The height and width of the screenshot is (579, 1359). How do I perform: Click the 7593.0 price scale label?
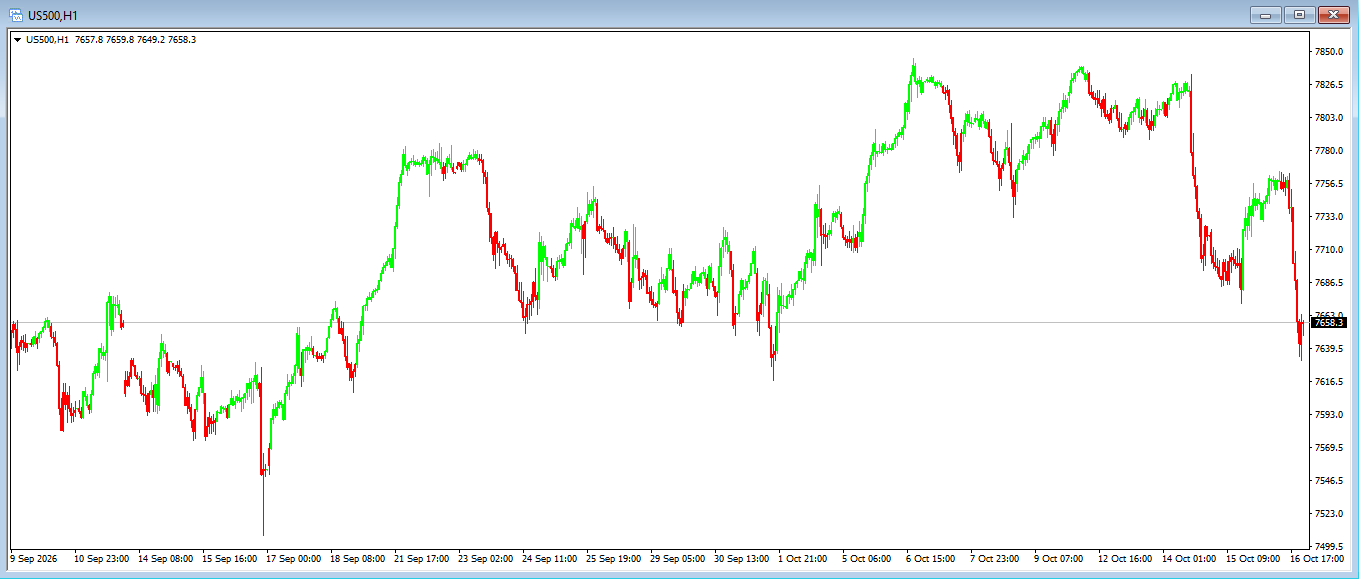[x=1328, y=414]
